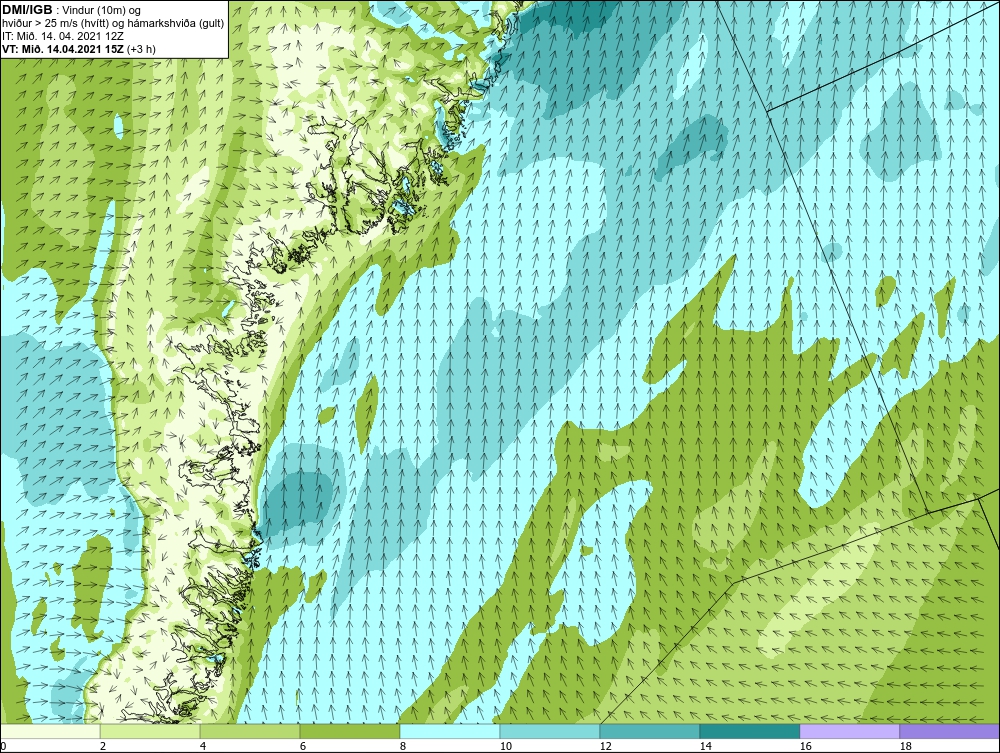Click the legend value label '16'
The width and height of the screenshot is (1000, 753).
(x=805, y=746)
